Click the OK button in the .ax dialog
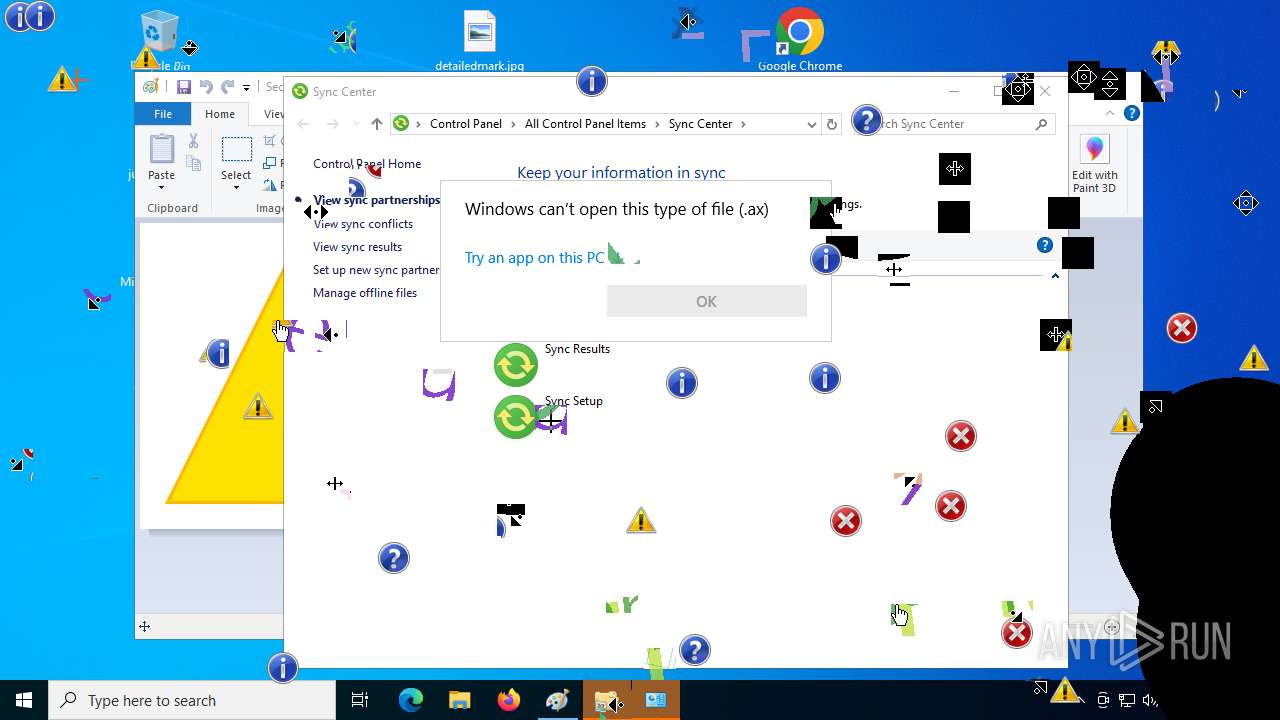This screenshot has width=1280, height=720. coord(706,301)
